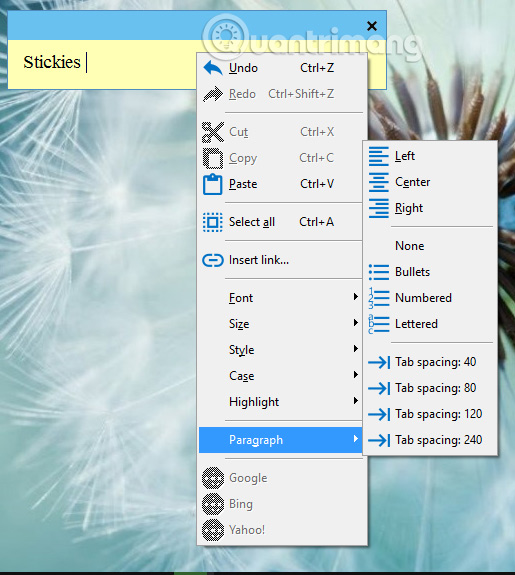The width and height of the screenshot is (515, 575).
Task: Set Tab spacing: 120
Action: [x=430, y=414]
